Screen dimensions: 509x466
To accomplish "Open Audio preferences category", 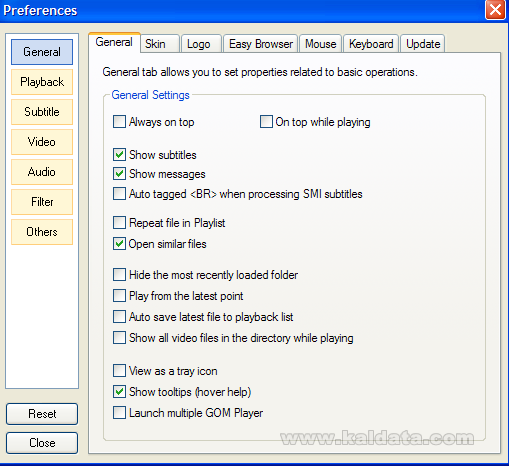I will 42,172.
